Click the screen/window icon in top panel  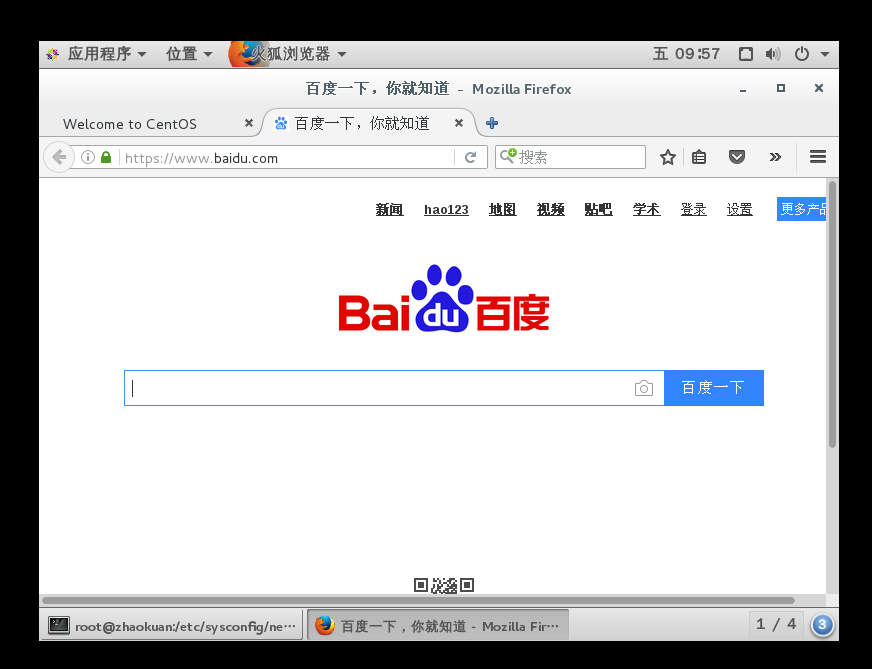(x=746, y=54)
